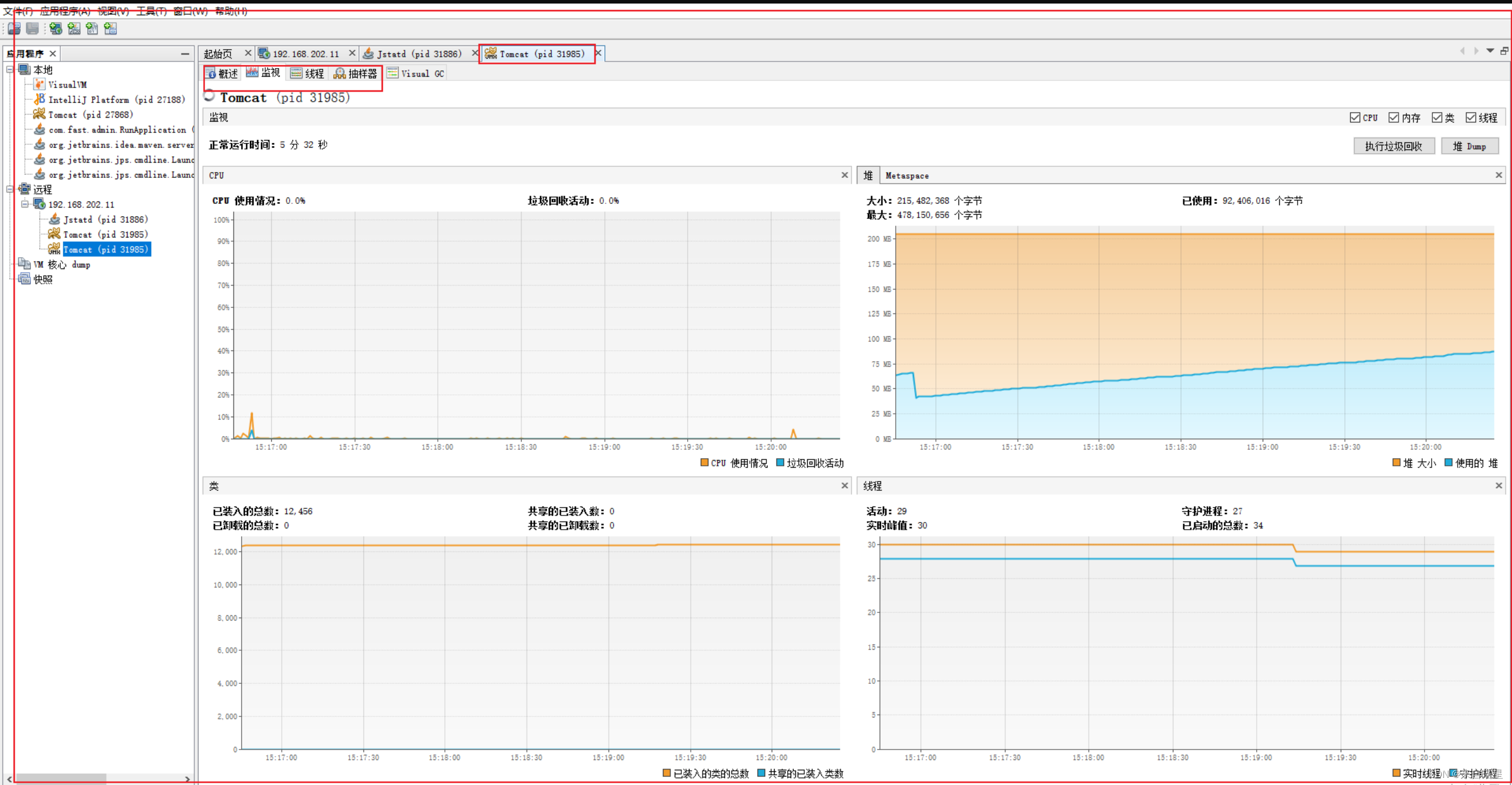Click 执行垃圾回收 perform GC button
The width and height of the screenshot is (1512, 785).
pos(1393,146)
